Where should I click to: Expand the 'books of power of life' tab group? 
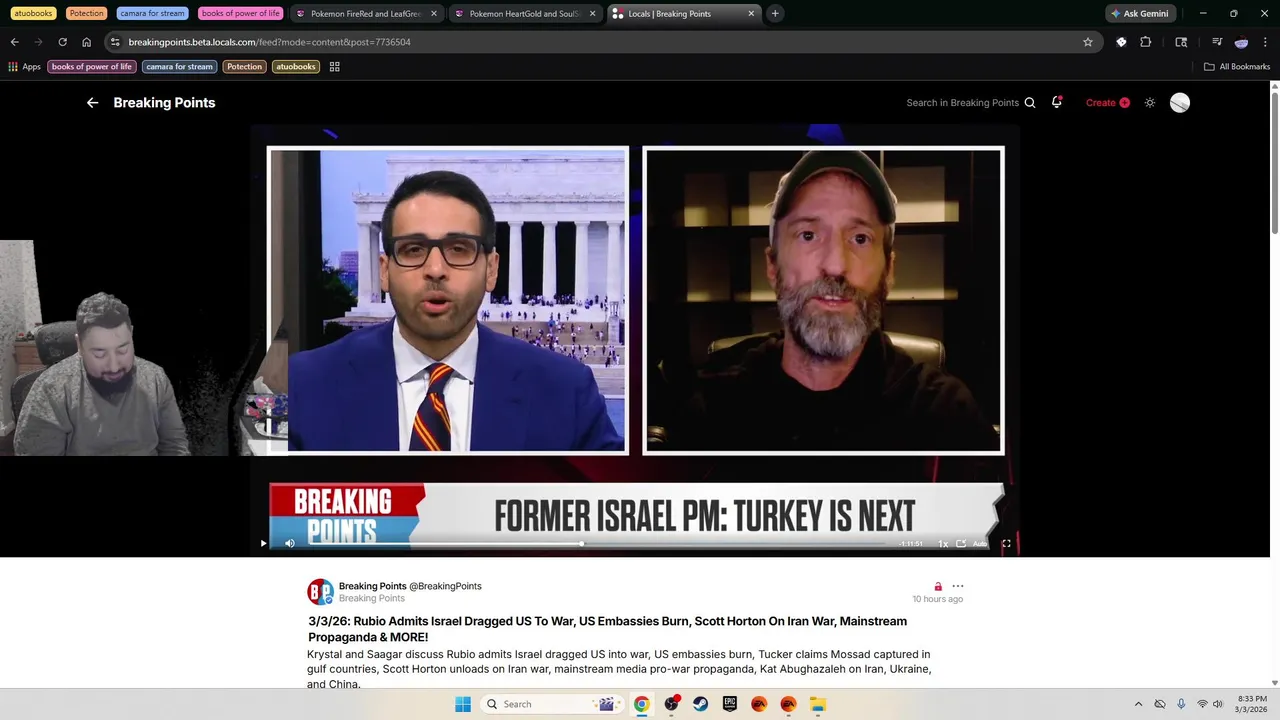pyautogui.click(x=241, y=13)
